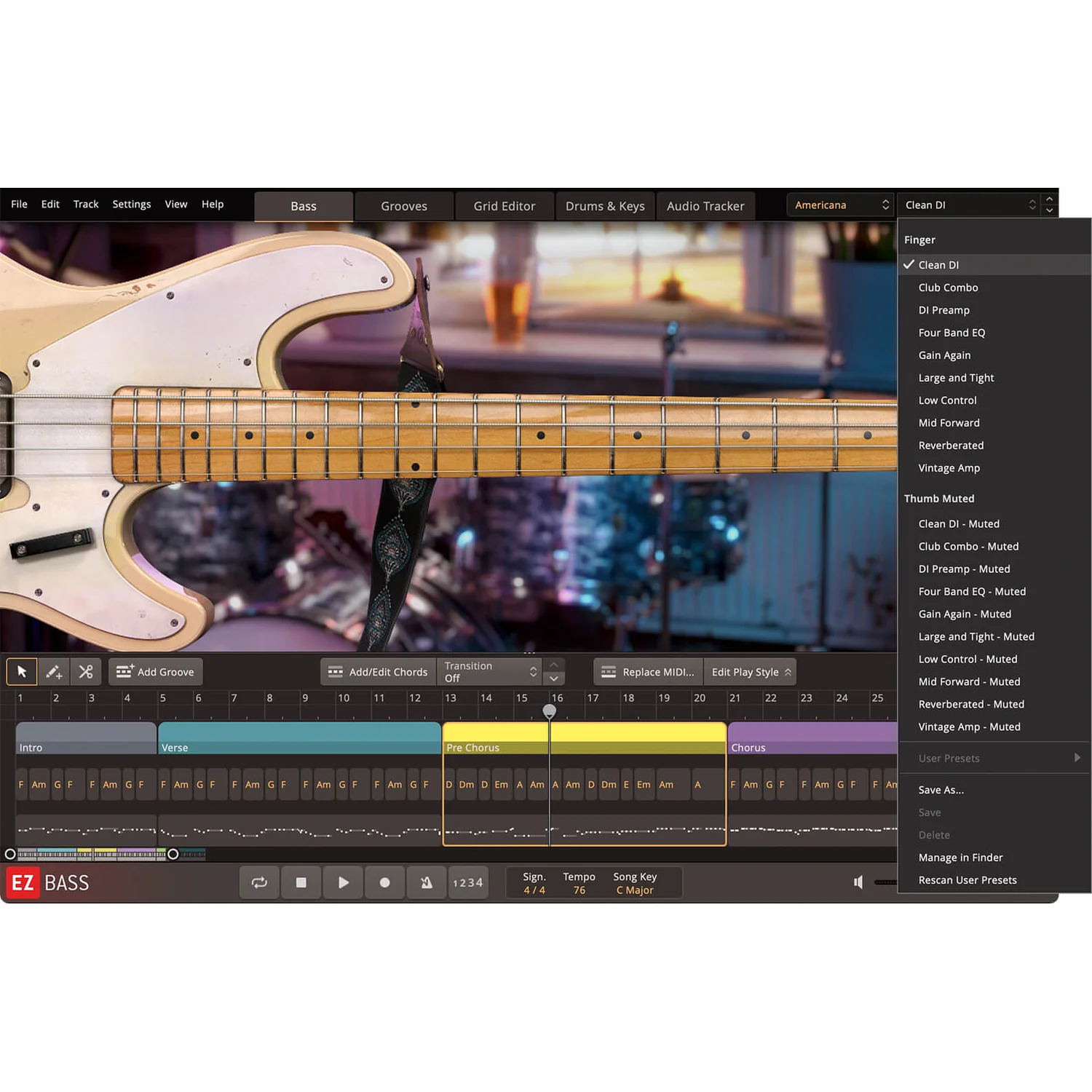Select the DI Preamp preset
The image size is (1092, 1092).
pos(994,310)
